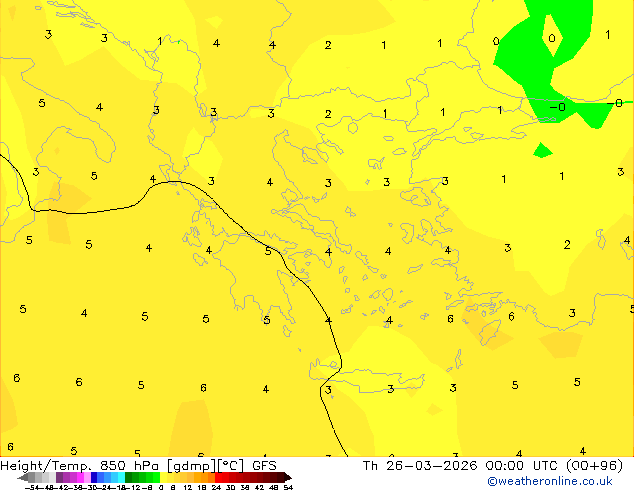Click the lower-left '-0' value in the green area
634x490 pixels.
(558, 107)
